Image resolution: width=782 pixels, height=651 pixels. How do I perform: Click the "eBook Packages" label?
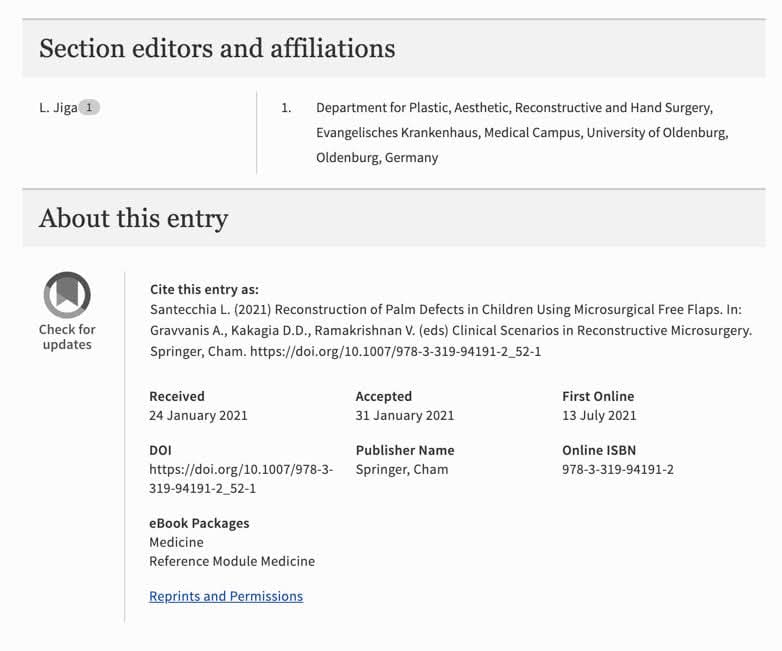point(199,523)
